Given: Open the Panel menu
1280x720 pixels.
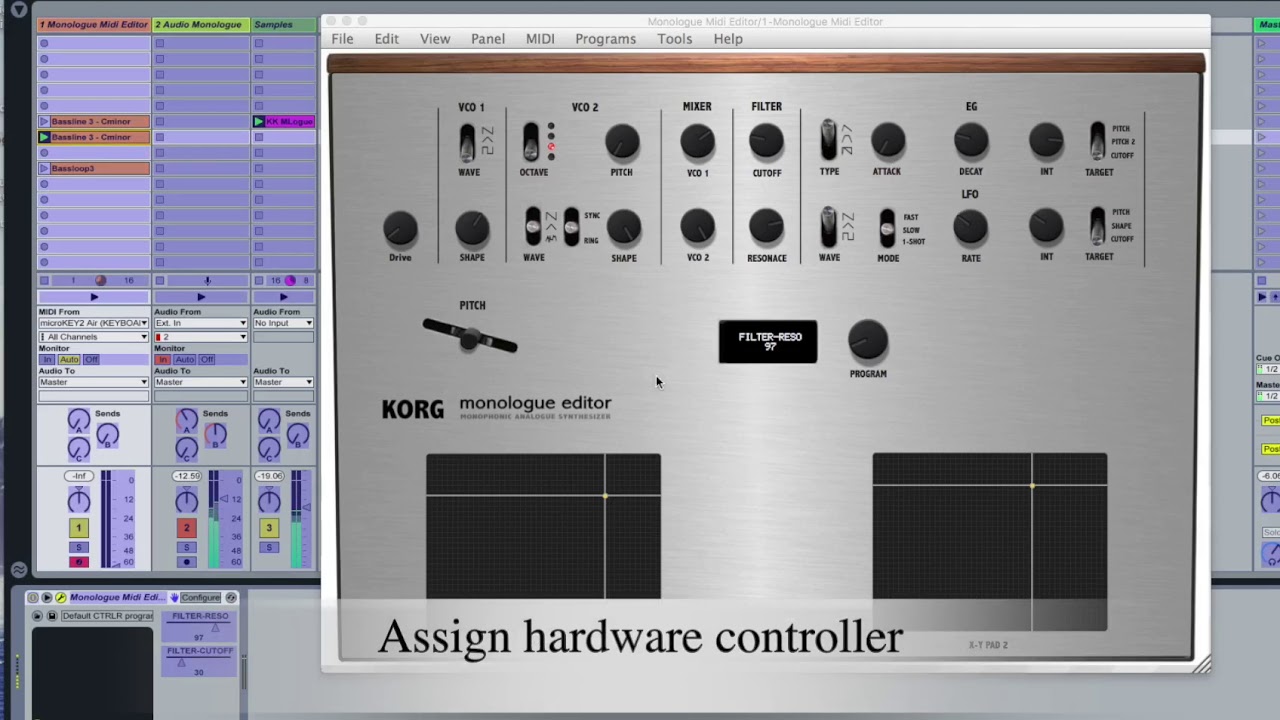Looking at the screenshot, I should pos(488,39).
